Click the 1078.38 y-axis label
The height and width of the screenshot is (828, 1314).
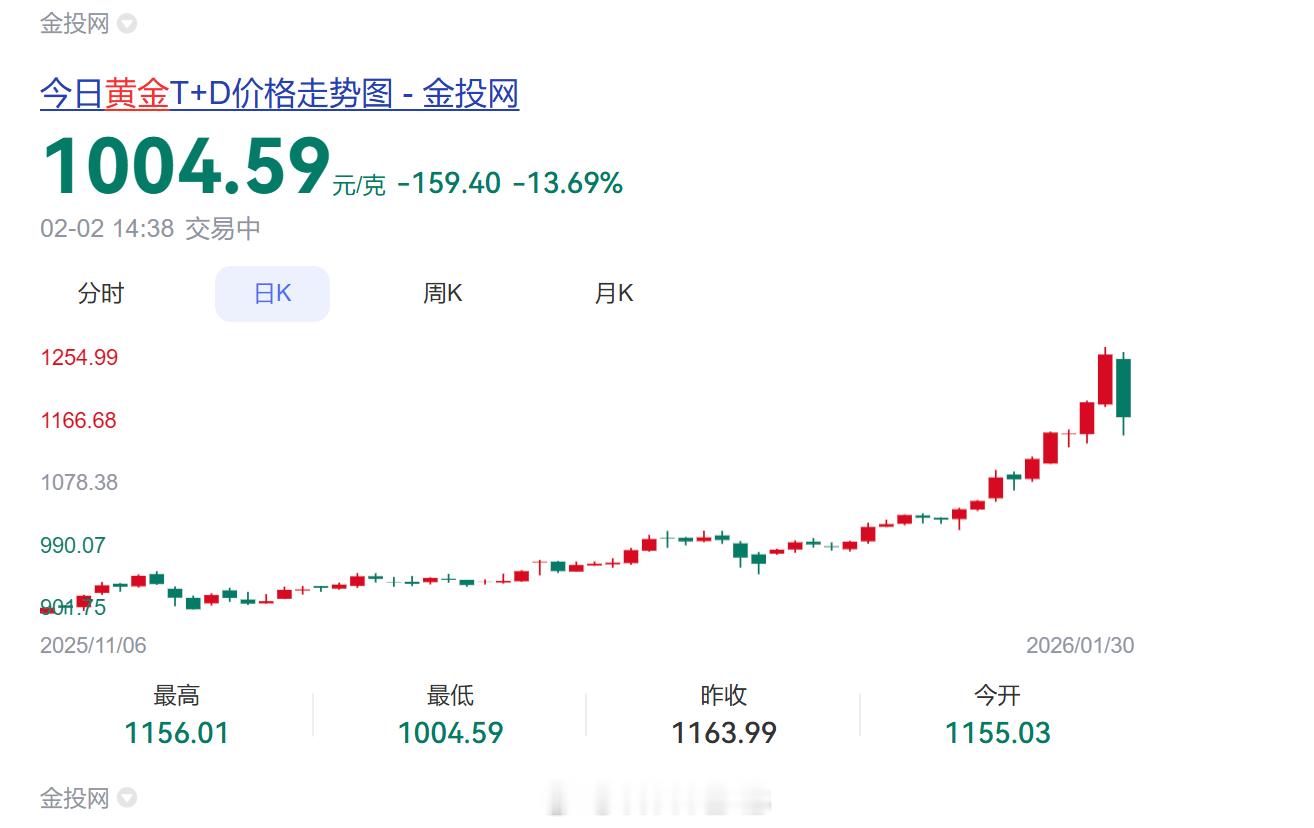[x=79, y=482]
